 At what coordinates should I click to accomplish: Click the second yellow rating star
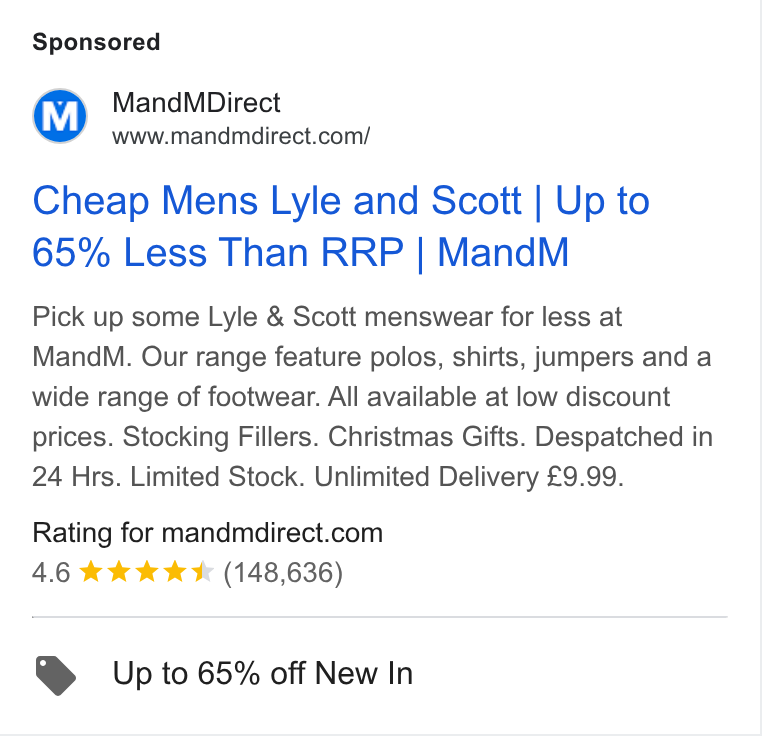pos(119,572)
